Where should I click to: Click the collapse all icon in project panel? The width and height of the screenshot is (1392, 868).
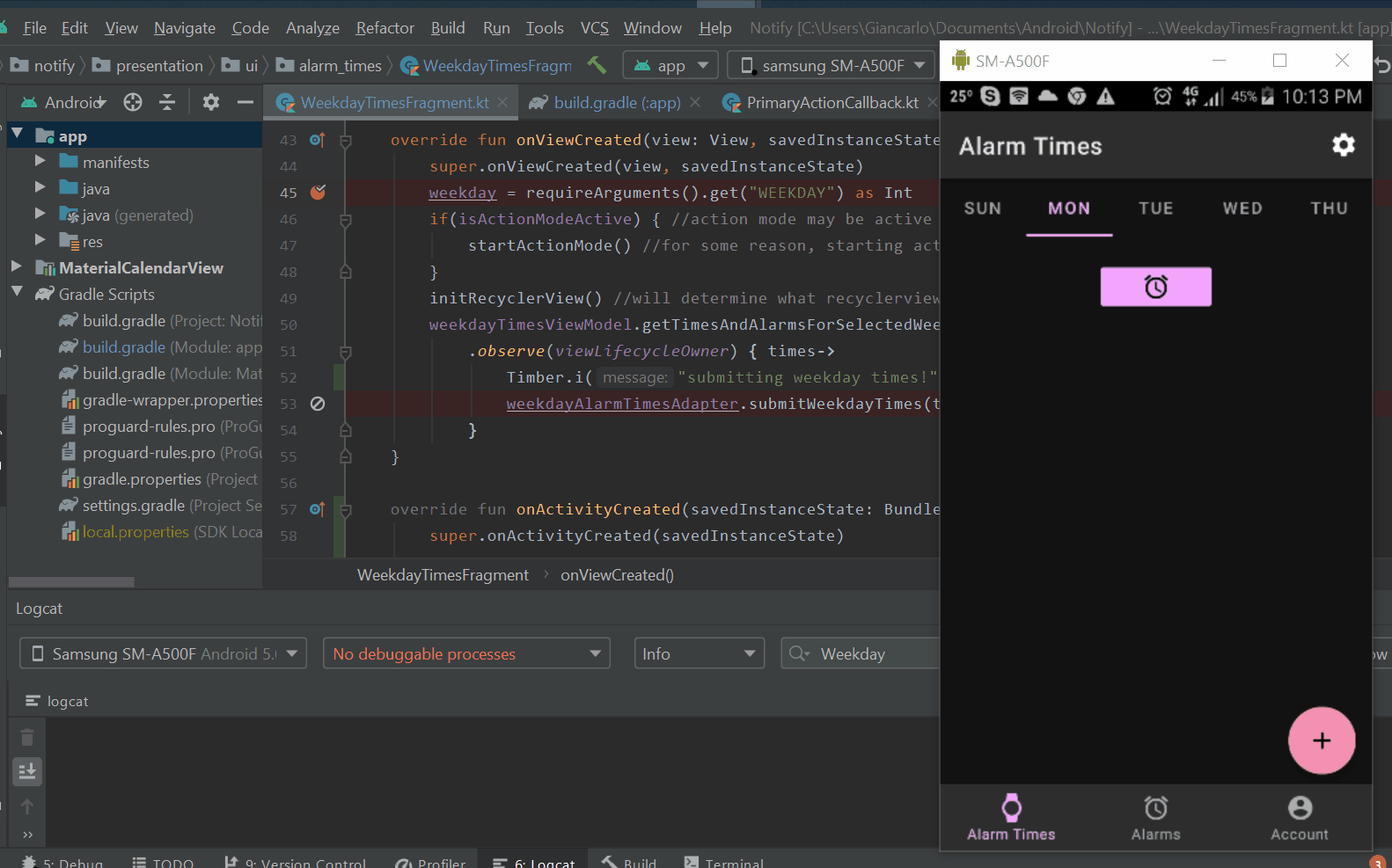[x=167, y=103]
